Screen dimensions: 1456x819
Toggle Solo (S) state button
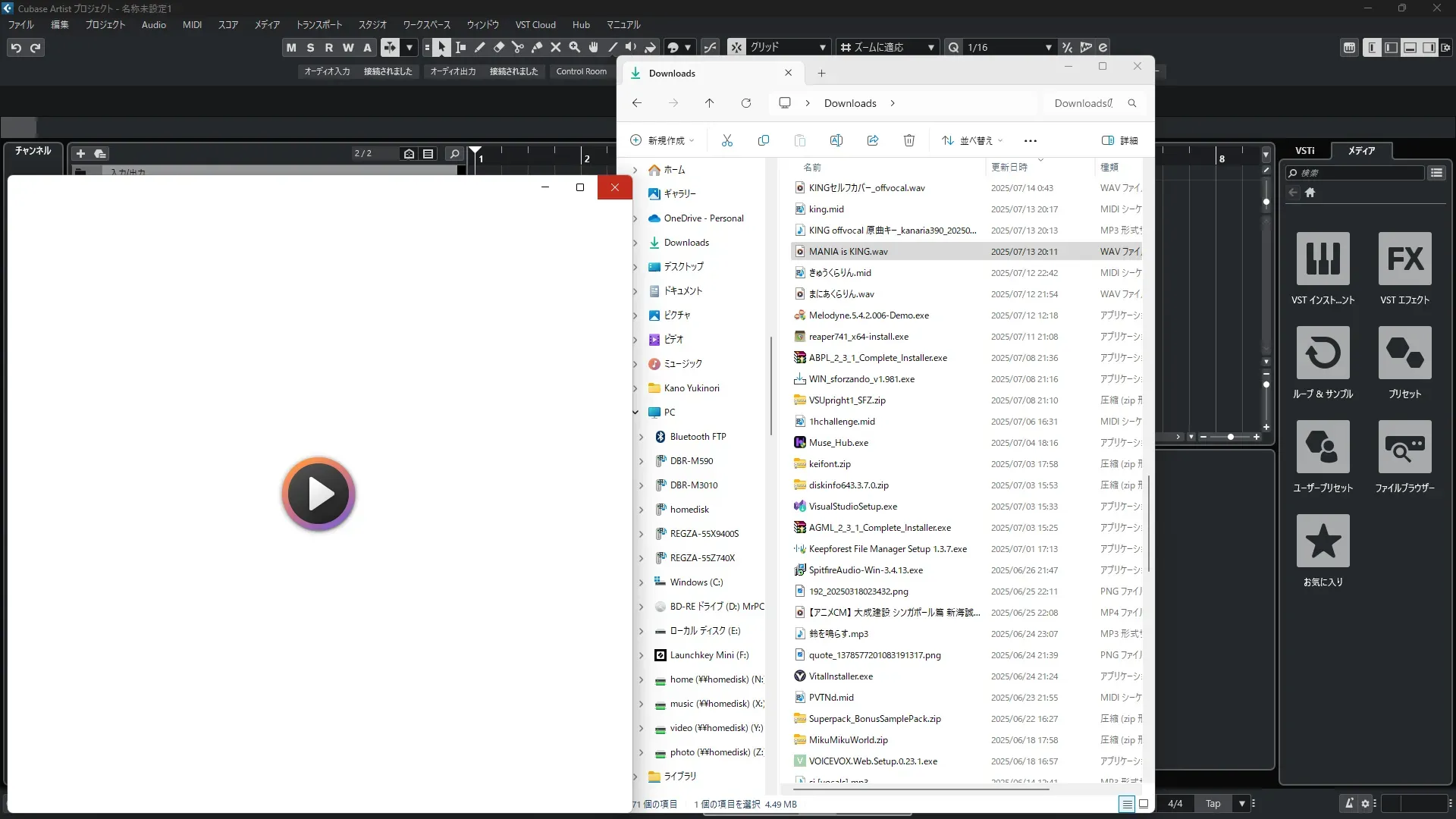(310, 48)
